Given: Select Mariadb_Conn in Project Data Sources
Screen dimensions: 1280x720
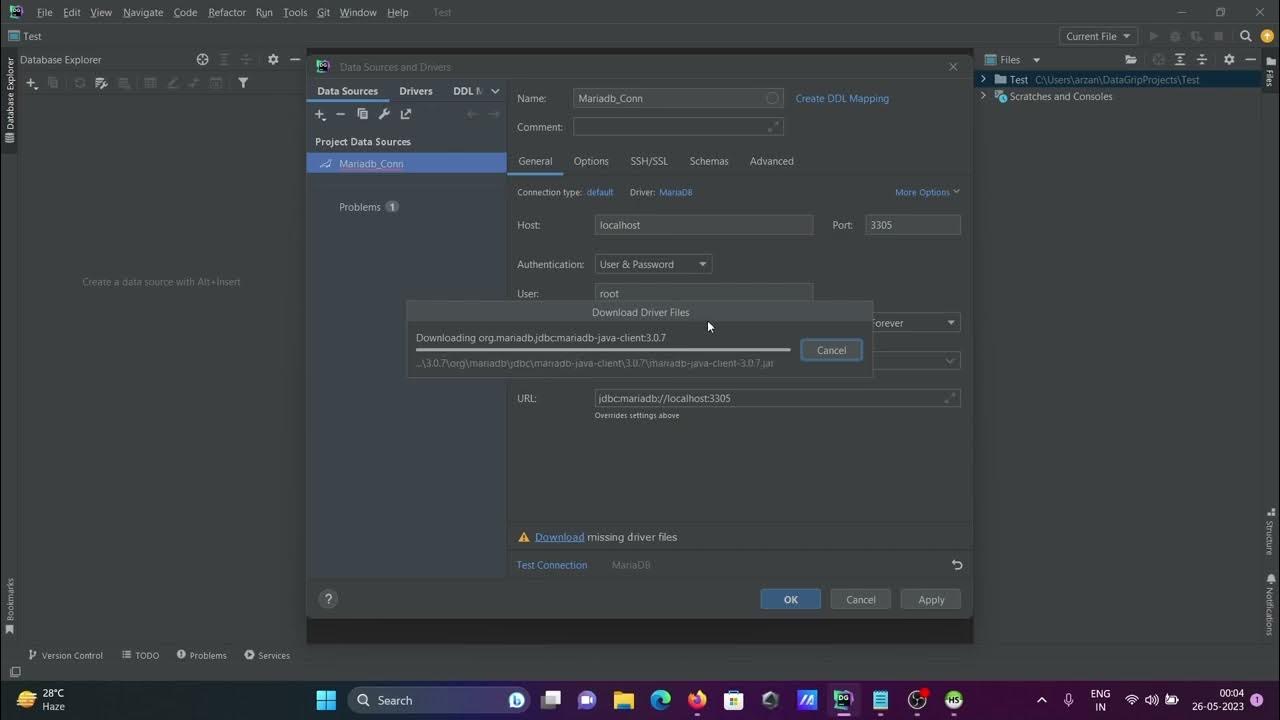Looking at the screenshot, I should (407, 163).
